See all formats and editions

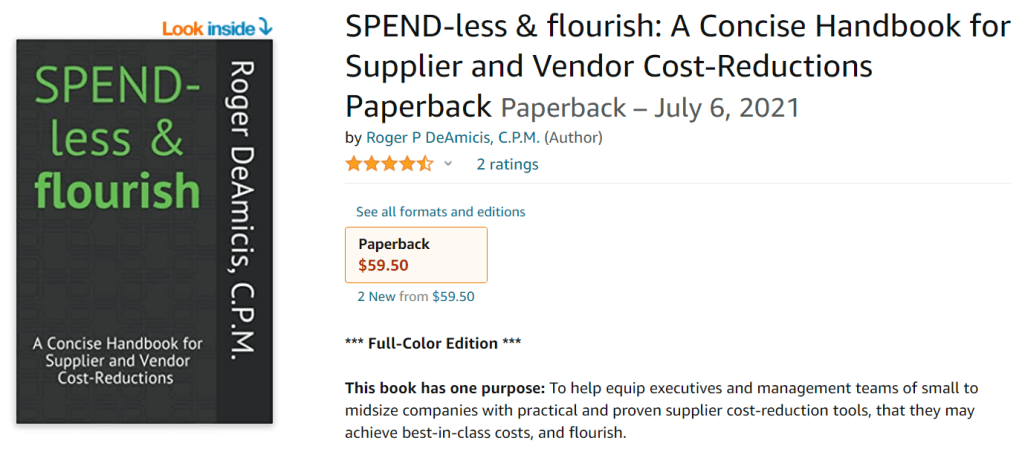click(x=440, y=212)
